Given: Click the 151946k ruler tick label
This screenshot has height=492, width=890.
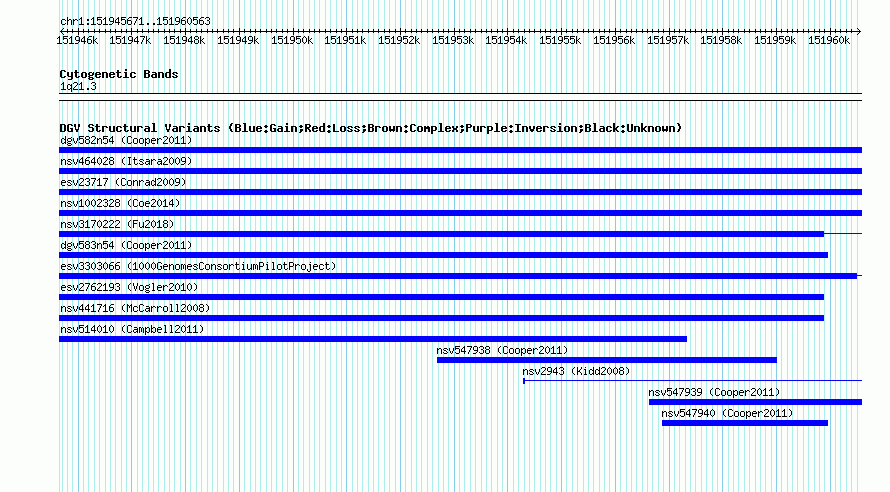Looking at the screenshot, I should [x=77, y=40].
